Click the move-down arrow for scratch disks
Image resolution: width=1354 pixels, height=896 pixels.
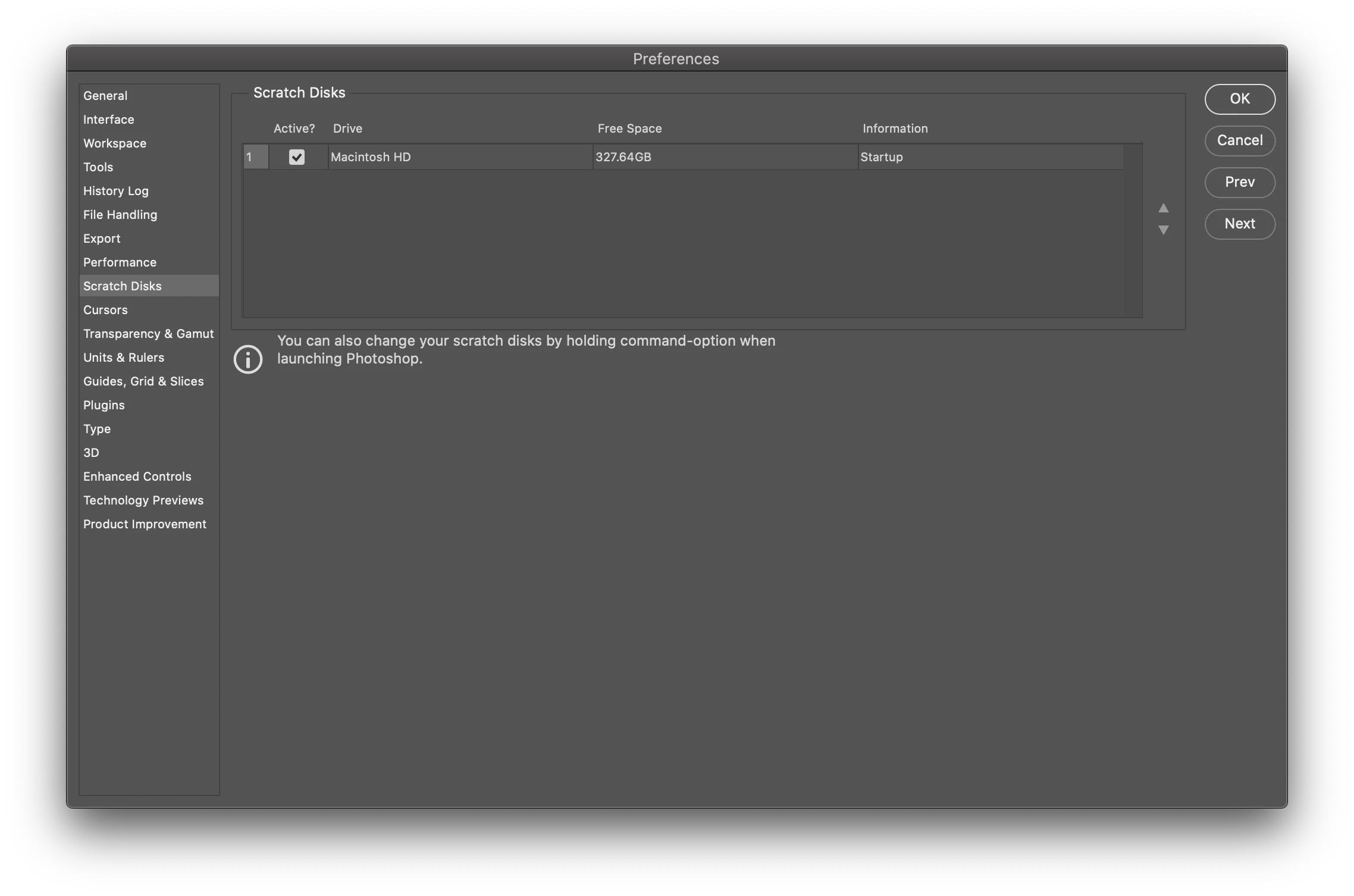(x=1163, y=230)
